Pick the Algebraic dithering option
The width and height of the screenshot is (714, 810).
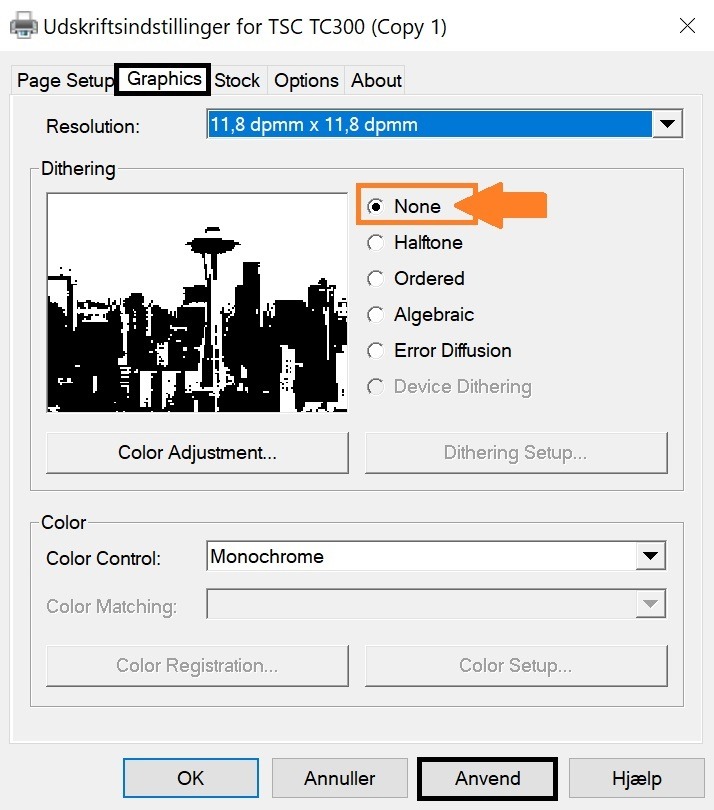click(x=421, y=315)
